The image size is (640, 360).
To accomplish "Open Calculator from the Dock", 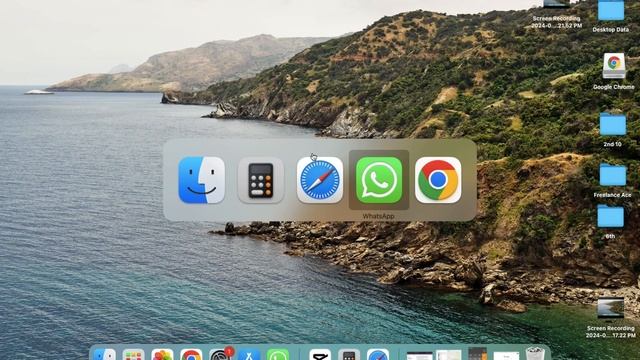I will tap(349, 355).
